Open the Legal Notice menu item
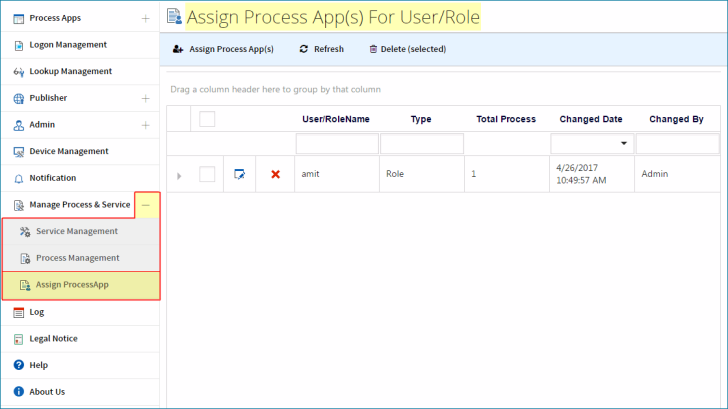The width and height of the screenshot is (728, 409). click(x=80, y=338)
